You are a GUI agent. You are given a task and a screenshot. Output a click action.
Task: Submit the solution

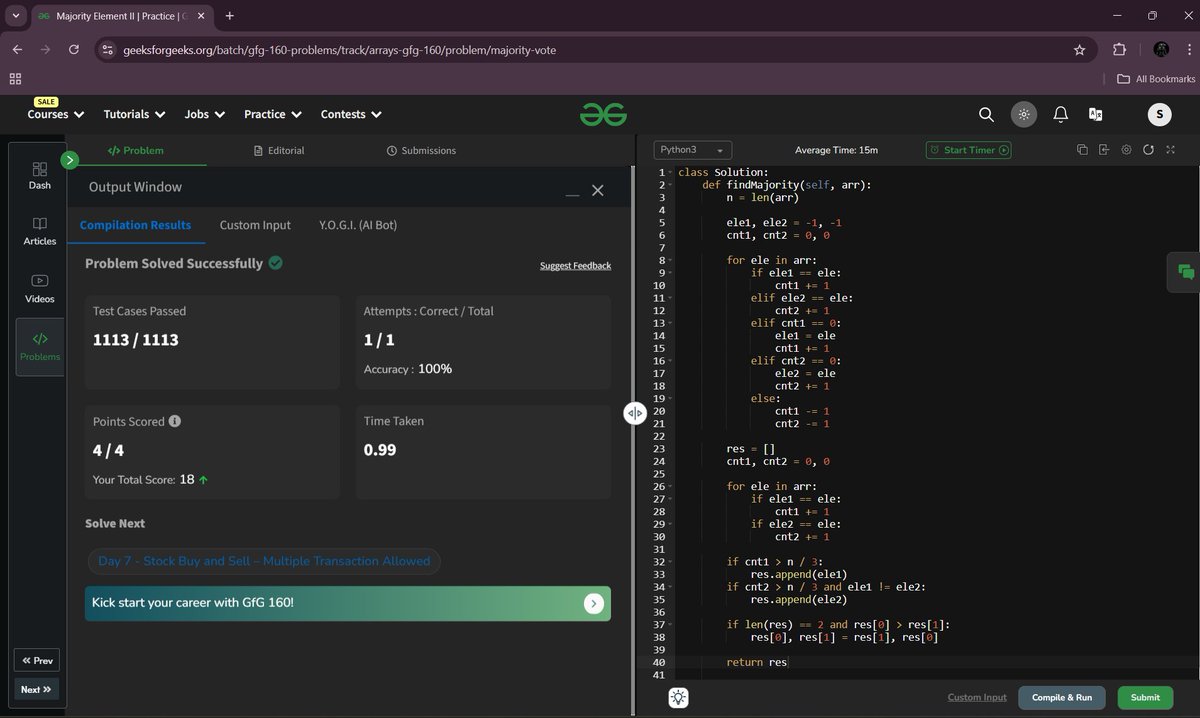pyautogui.click(x=1144, y=697)
